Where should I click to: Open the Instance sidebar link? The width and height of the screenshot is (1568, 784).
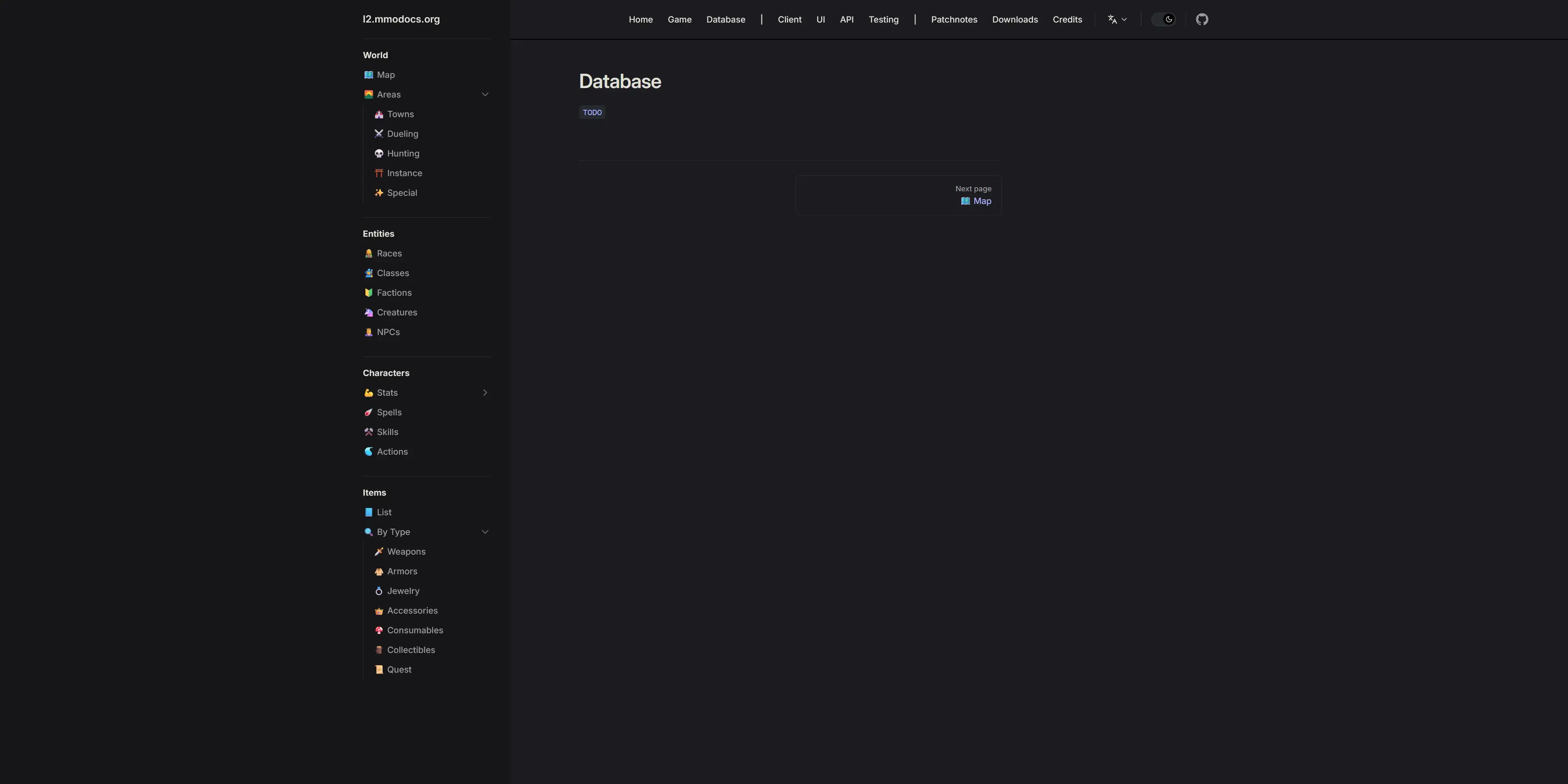pyautogui.click(x=404, y=174)
